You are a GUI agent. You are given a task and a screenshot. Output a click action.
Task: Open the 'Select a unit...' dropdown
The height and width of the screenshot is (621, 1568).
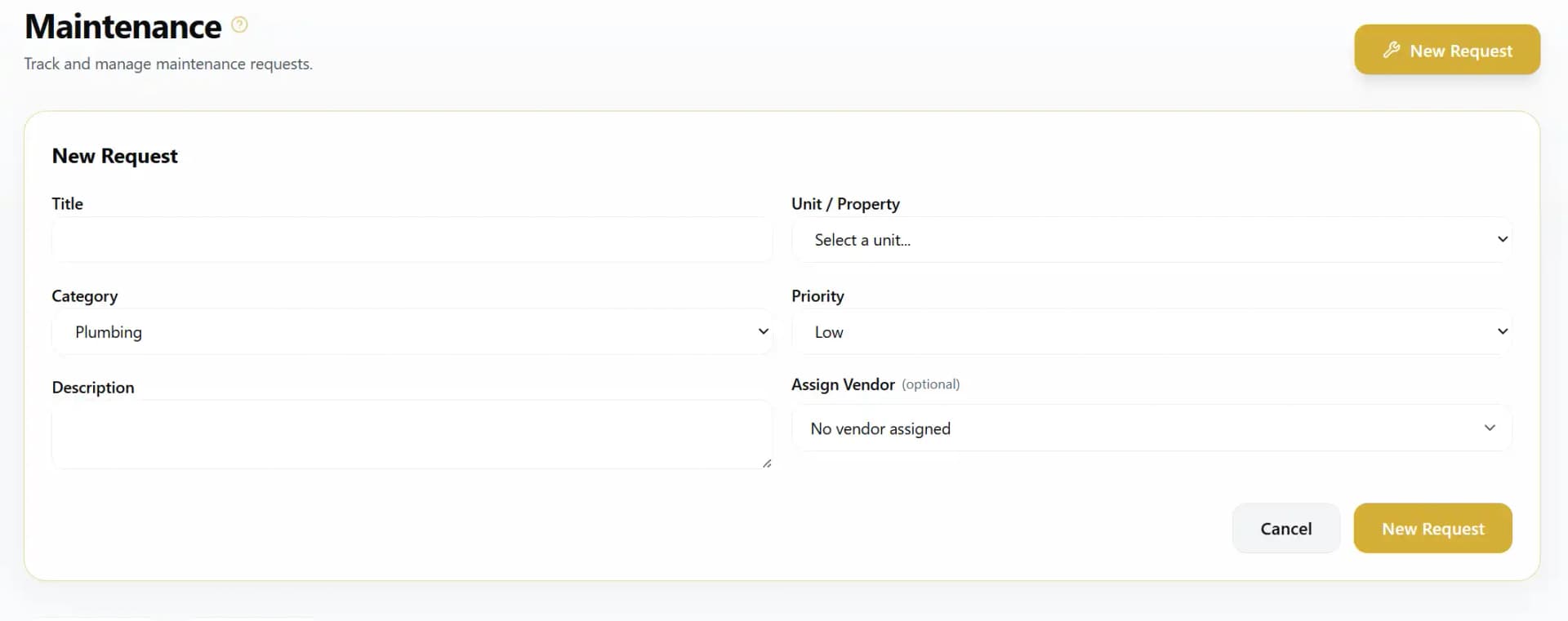click(1143, 240)
